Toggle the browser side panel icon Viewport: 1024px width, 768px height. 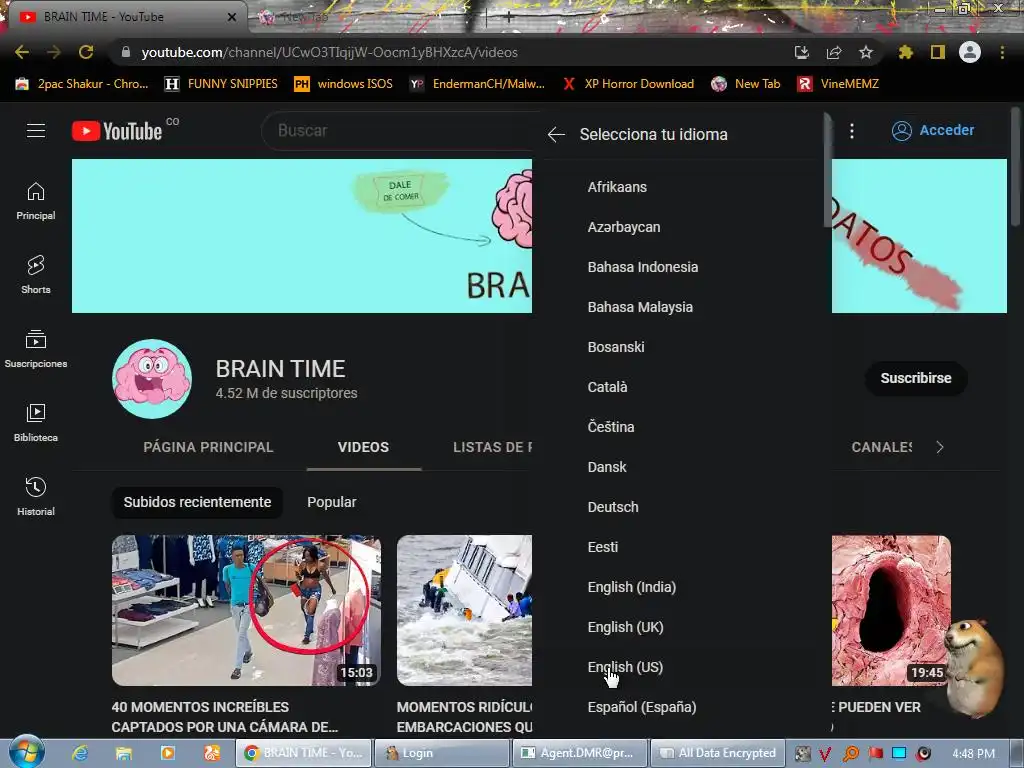[x=938, y=52]
